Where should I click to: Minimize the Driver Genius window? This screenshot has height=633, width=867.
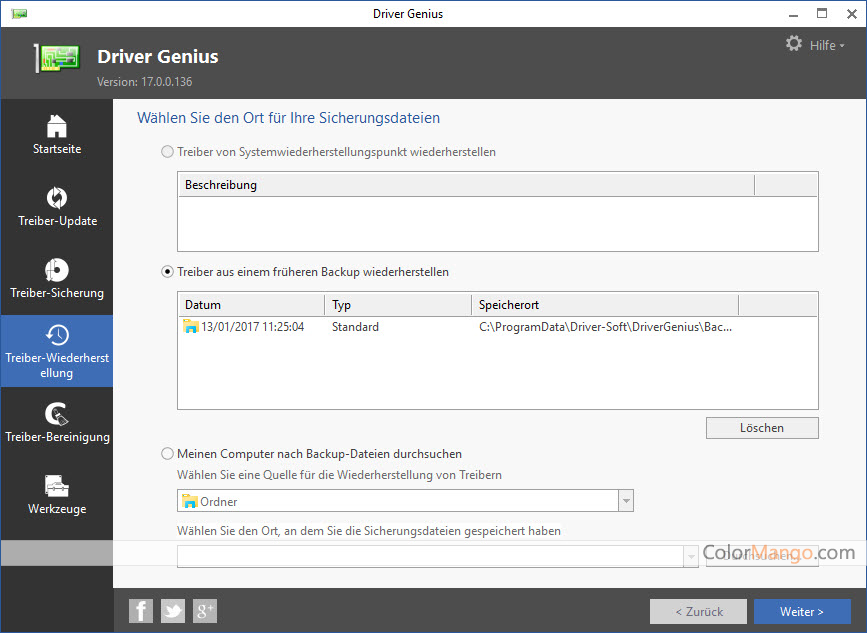click(793, 14)
